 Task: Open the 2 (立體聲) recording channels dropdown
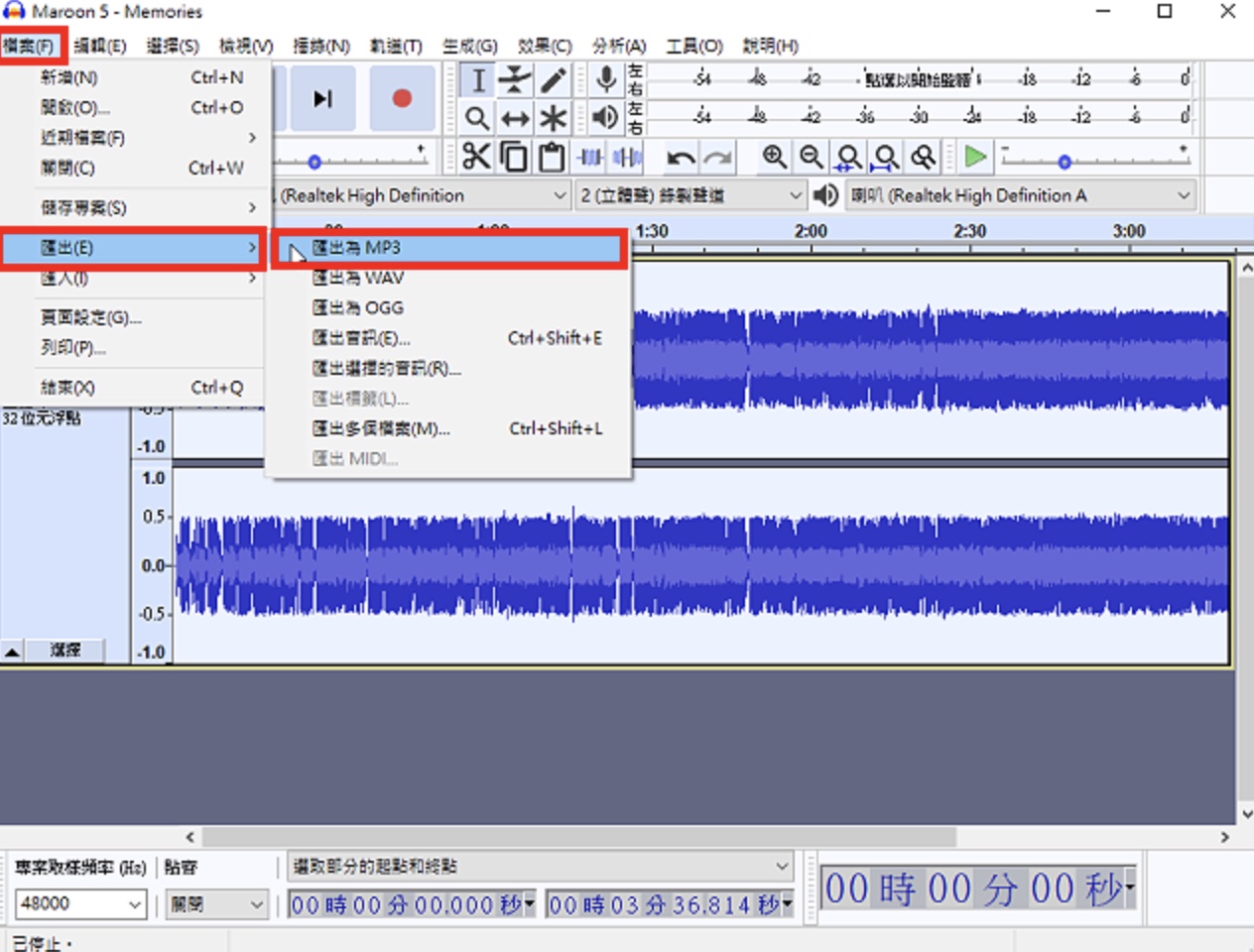(x=690, y=195)
